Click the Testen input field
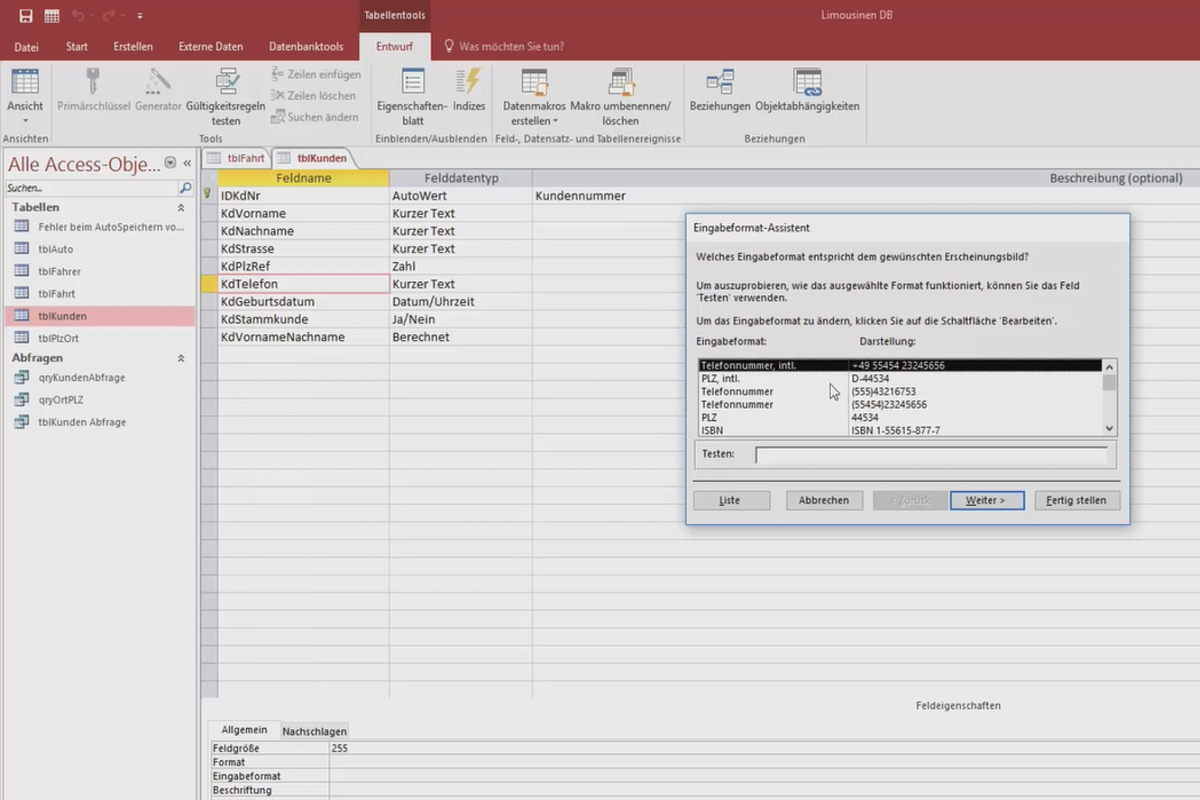 click(x=931, y=455)
